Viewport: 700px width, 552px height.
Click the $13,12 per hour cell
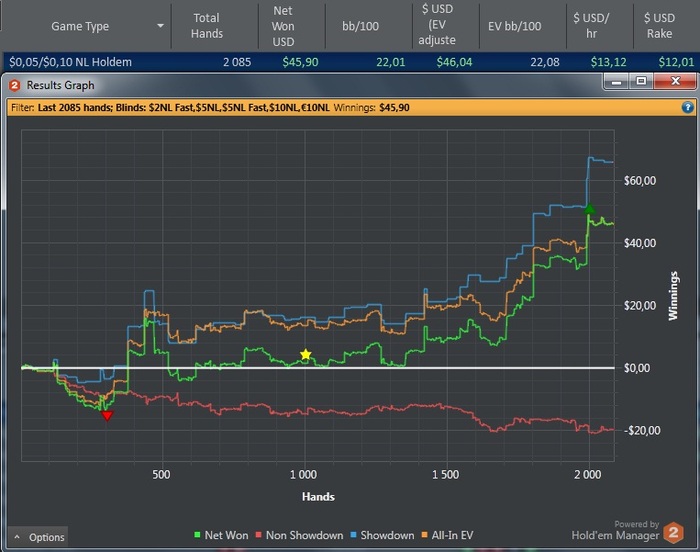pos(608,62)
